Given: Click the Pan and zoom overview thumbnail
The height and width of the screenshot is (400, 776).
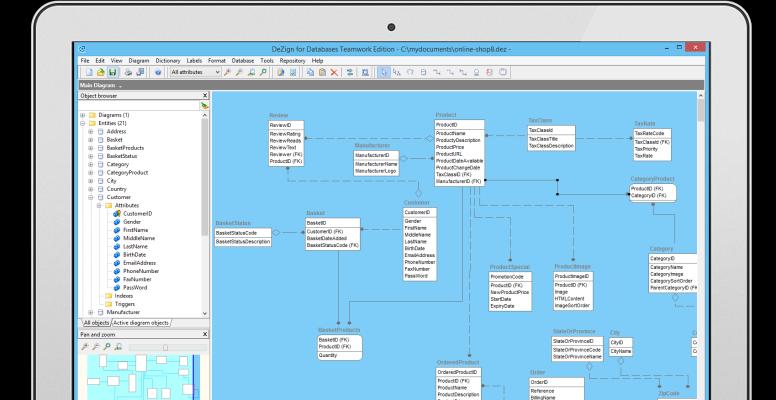Looking at the screenshot, I should (x=144, y=377).
